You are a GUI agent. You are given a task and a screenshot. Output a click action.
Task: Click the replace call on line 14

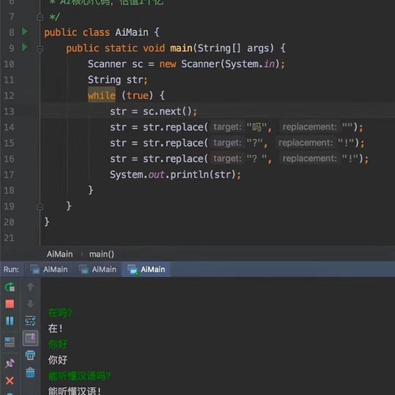[236, 127]
